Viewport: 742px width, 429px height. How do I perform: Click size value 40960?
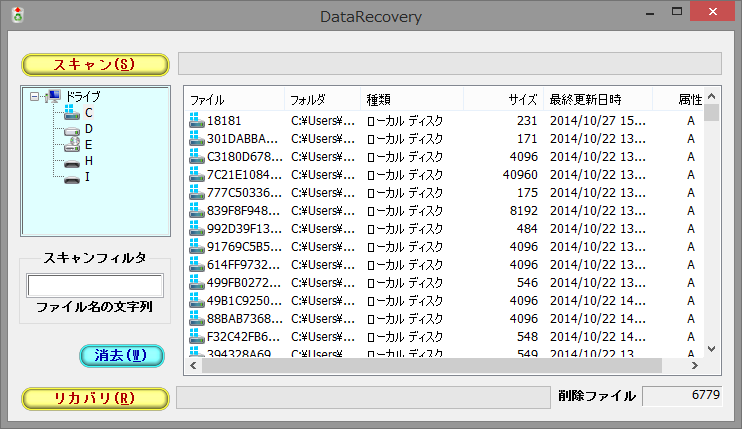coord(520,175)
